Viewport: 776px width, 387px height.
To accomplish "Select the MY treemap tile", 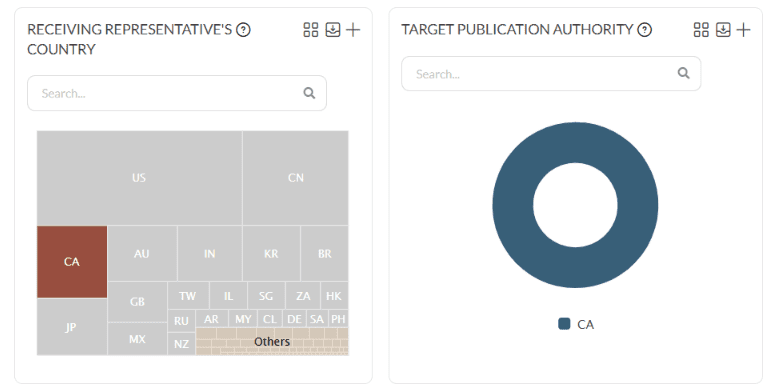I will (242, 319).
